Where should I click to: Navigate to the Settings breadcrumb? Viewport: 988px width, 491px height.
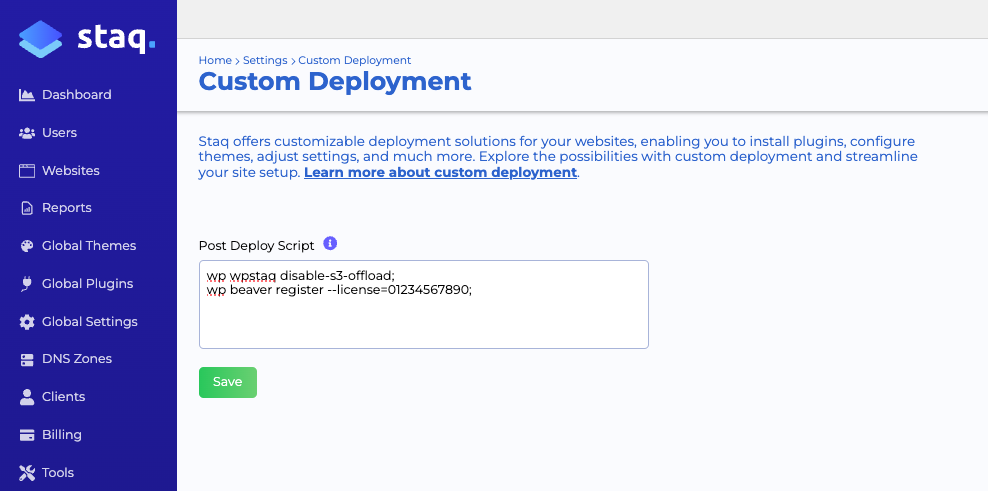(264, 61)
